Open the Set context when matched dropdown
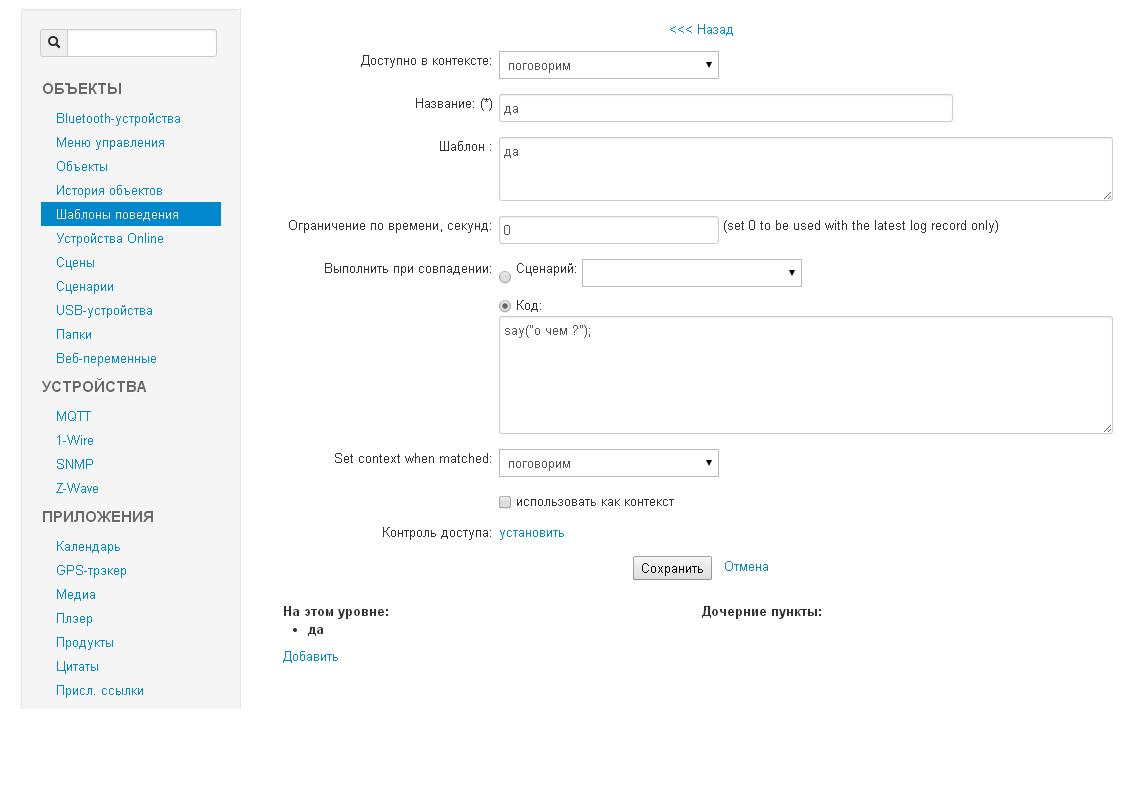The width and height of the screenshot is (1132, 802). click(x=608, y=464)
